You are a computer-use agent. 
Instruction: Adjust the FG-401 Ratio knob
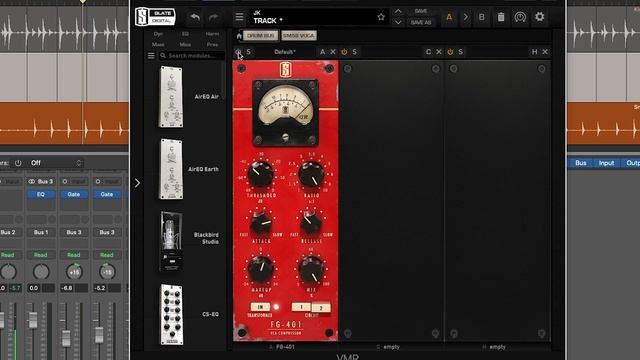click(311, 174)
